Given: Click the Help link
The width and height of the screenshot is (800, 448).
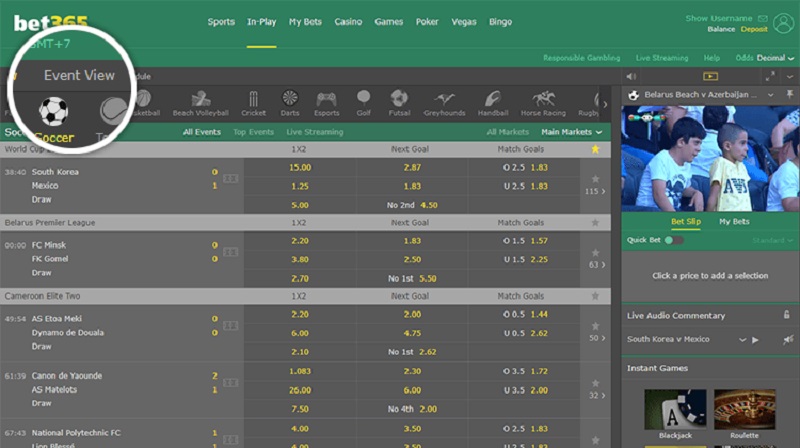Looking at the screenshot, I should tap(711, 58).
